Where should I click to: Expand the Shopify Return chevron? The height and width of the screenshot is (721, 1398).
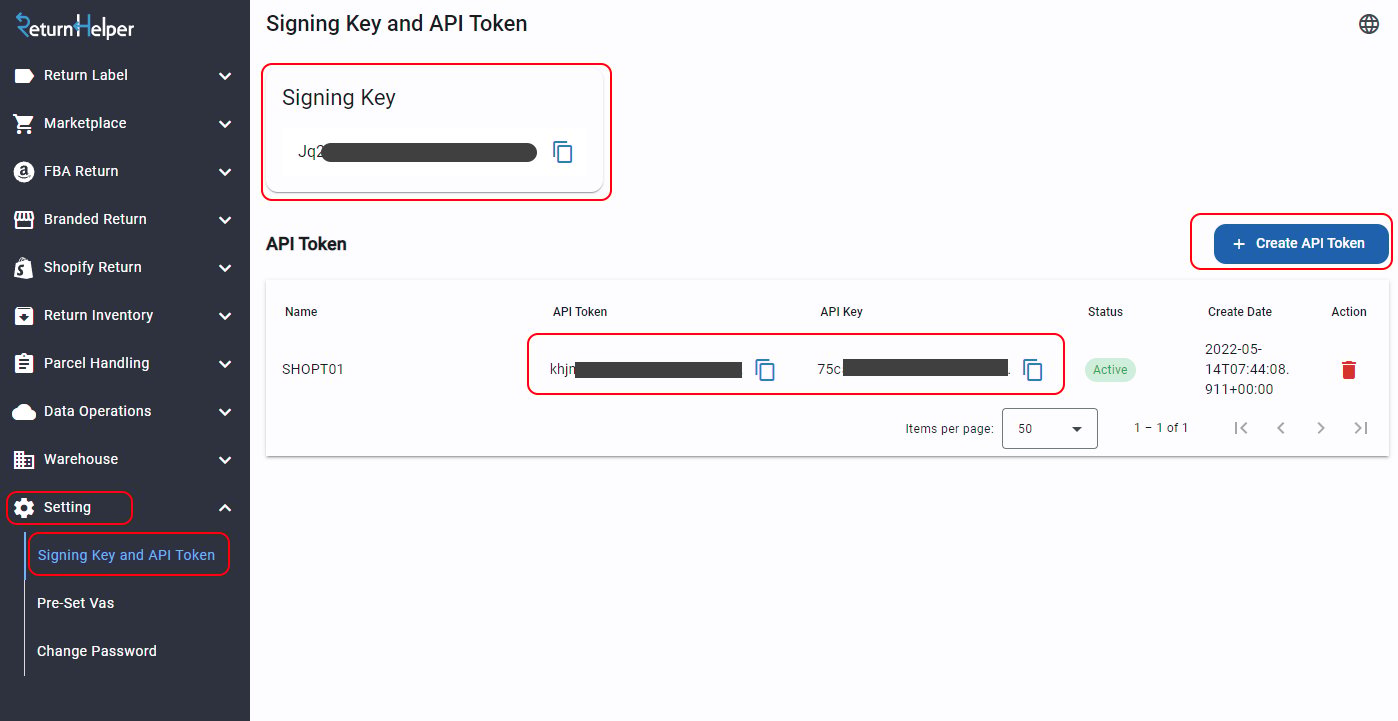point(225,268)
